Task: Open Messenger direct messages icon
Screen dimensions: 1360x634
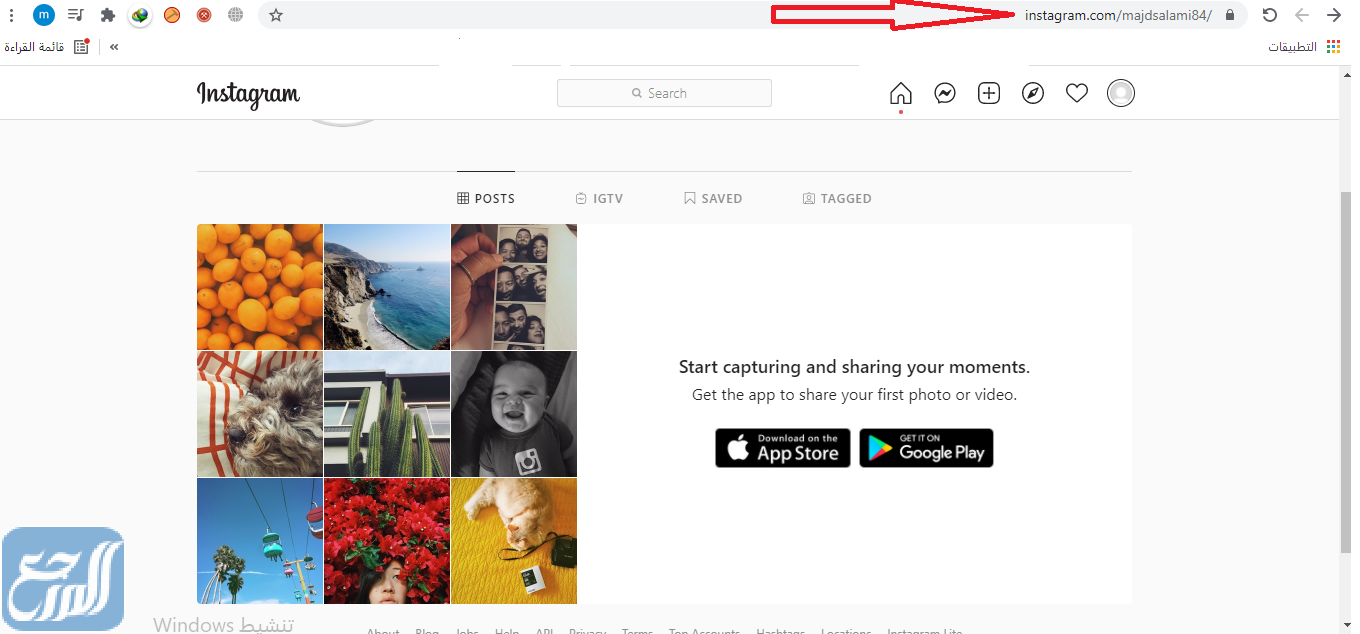Action: [945, 93]
